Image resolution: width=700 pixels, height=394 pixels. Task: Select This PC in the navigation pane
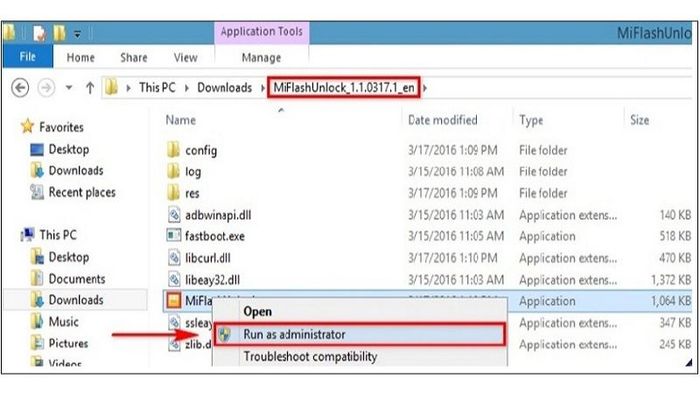click(x=58, y=235)
